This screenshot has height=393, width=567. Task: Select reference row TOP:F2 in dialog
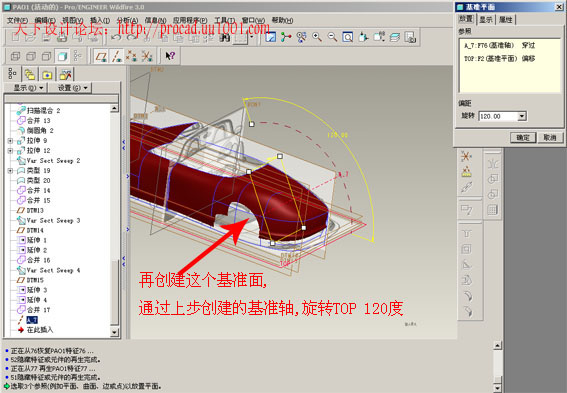click(x=499, y=59)
